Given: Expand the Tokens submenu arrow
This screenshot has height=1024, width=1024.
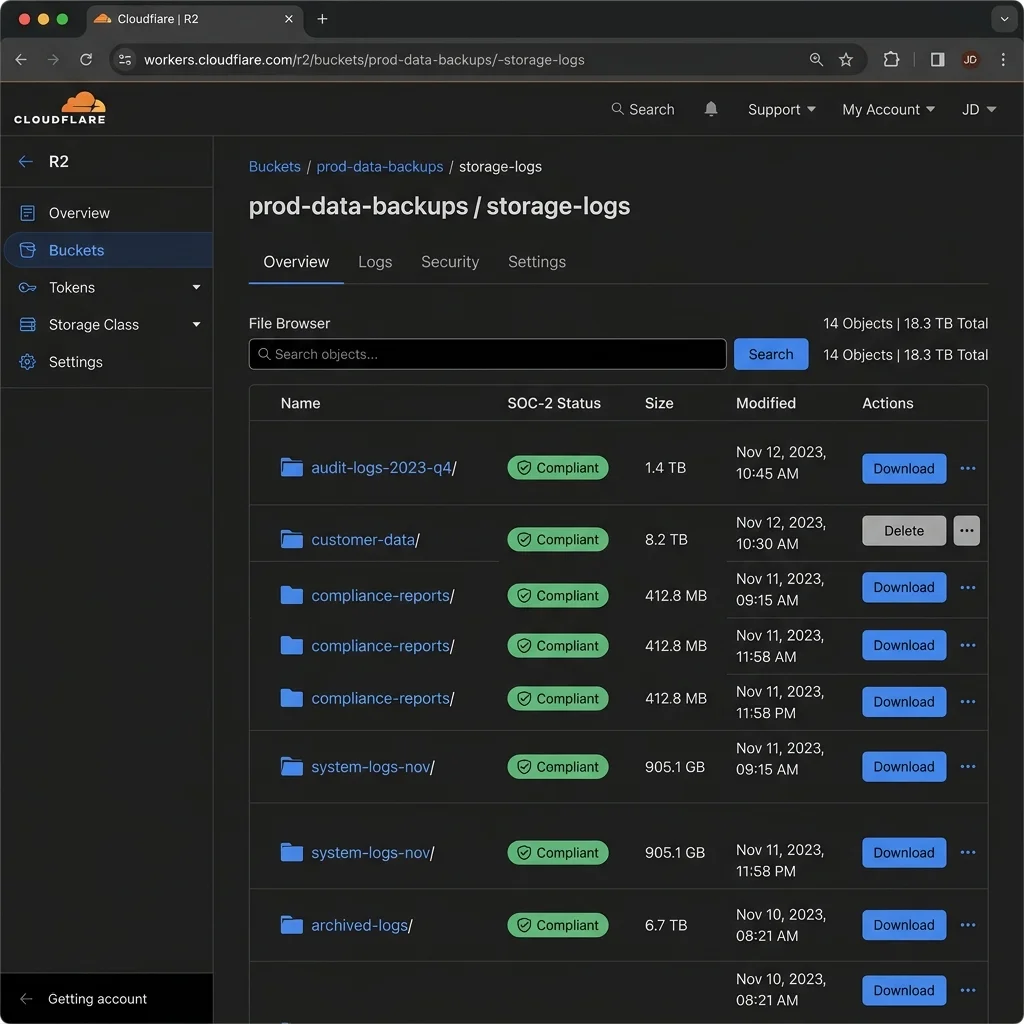Looking at the screenshot, I should click(x=196, y=287).
